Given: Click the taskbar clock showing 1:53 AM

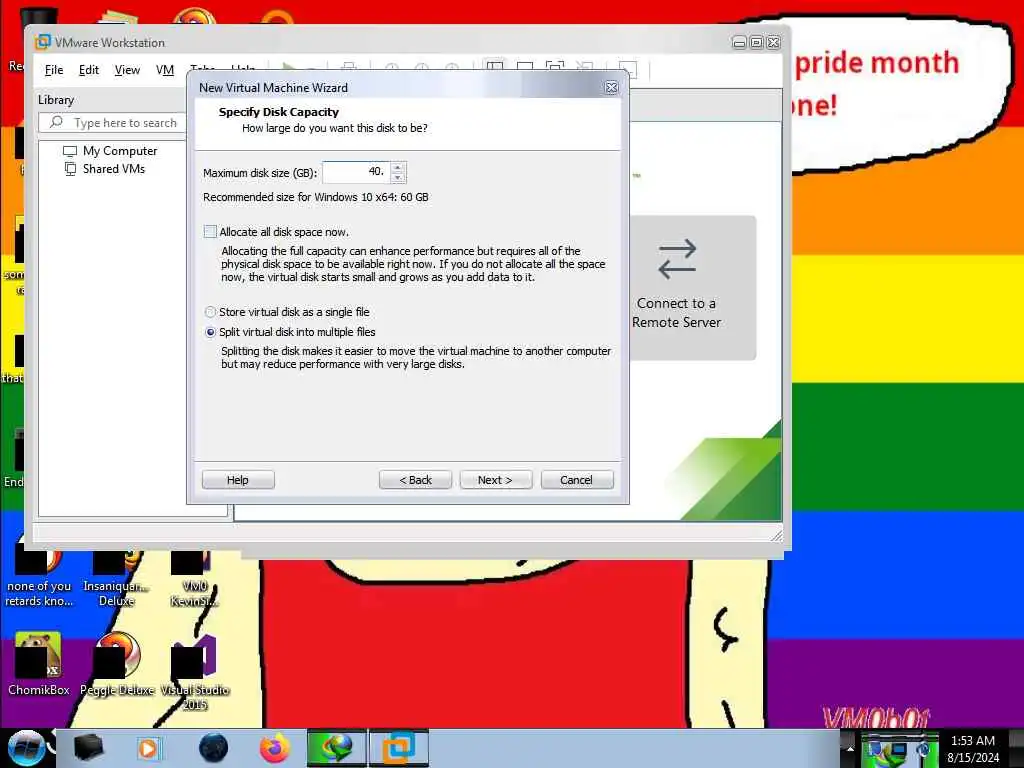Looking at the screenshot, I should point(972,741).
